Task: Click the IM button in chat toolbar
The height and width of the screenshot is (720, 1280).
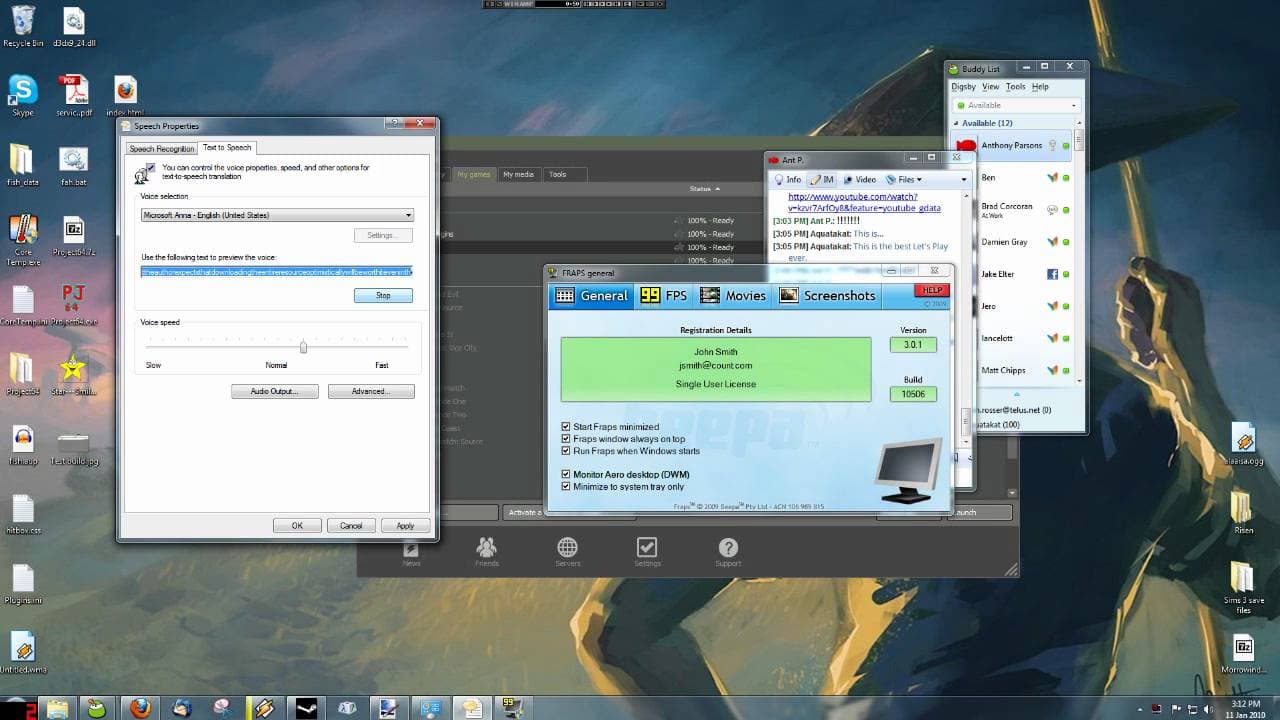Action: click(x=822, y=180)
